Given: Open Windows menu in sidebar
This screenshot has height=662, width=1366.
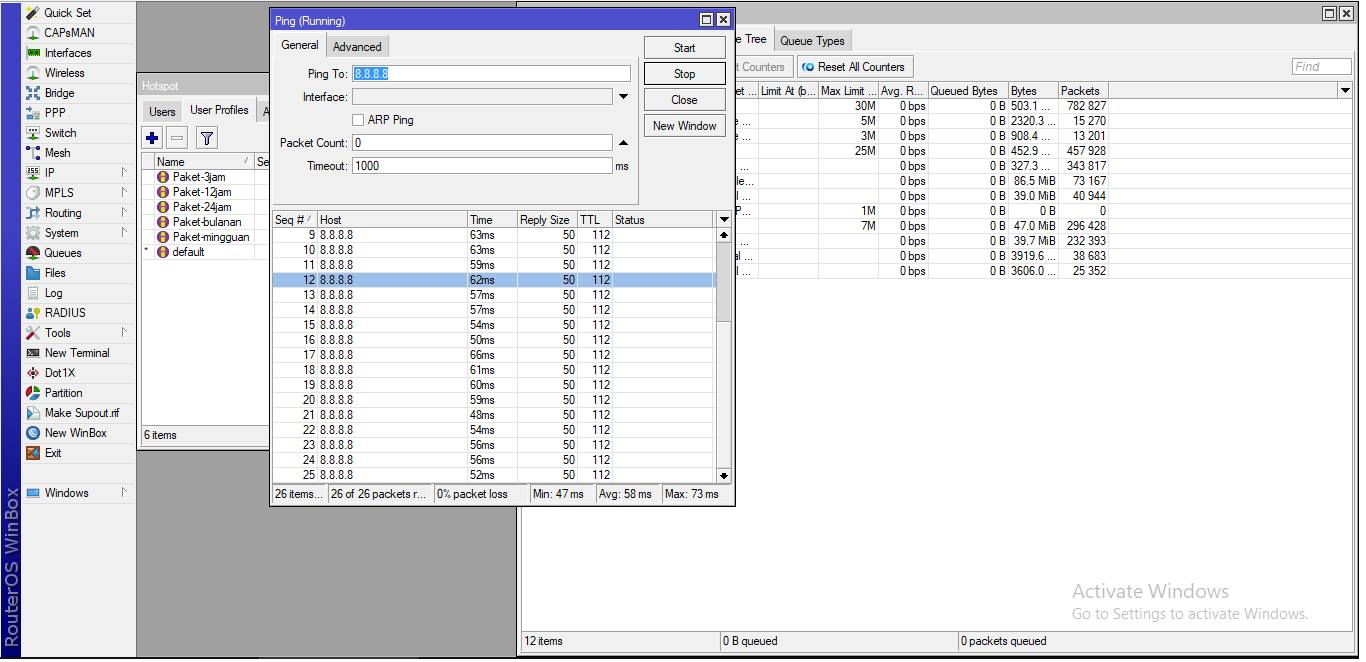Looking at the screenshot, I should pyautogui.click(x=66, y=493).
